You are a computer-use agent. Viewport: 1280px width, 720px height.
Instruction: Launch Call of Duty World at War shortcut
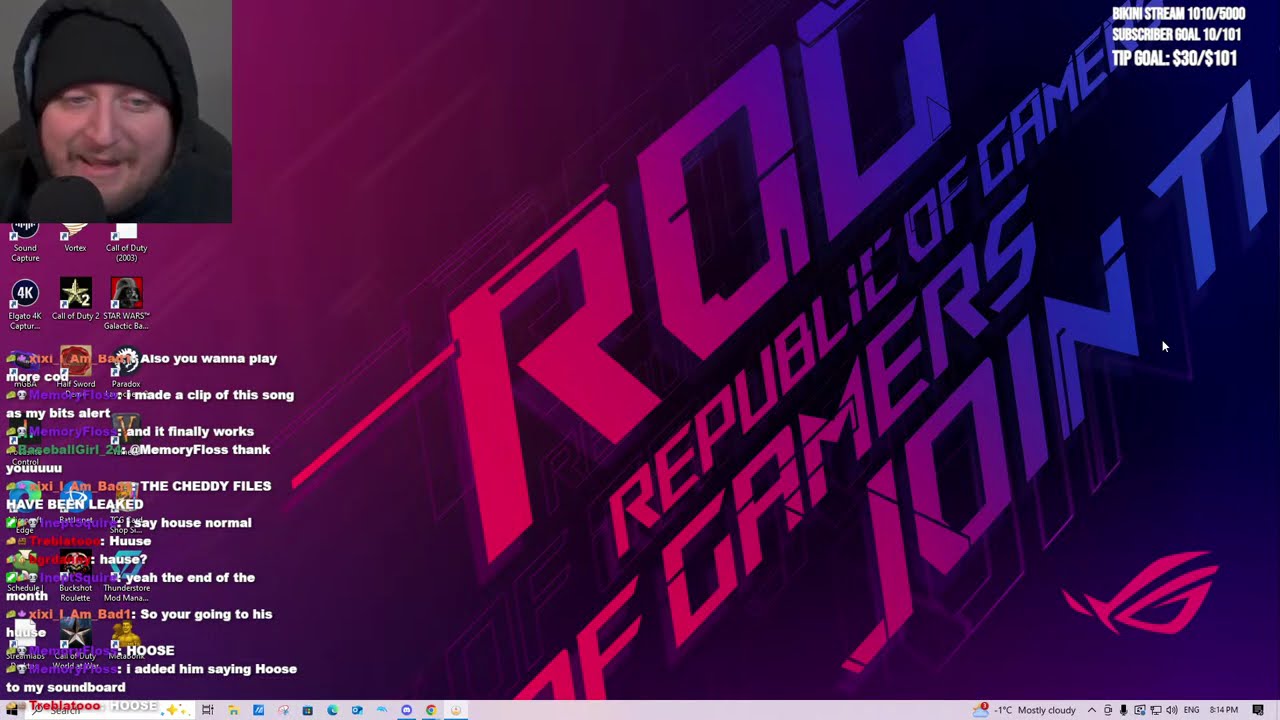point(76,644)
